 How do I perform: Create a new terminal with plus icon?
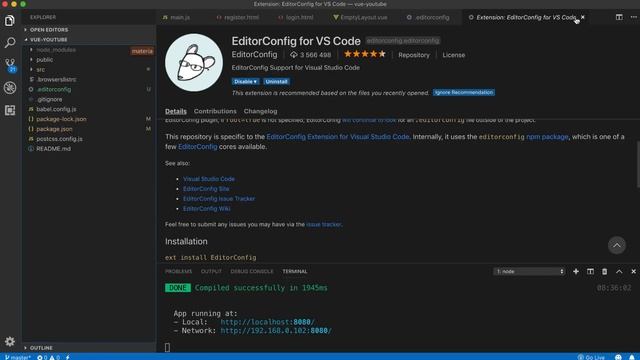tap(576, 271)
